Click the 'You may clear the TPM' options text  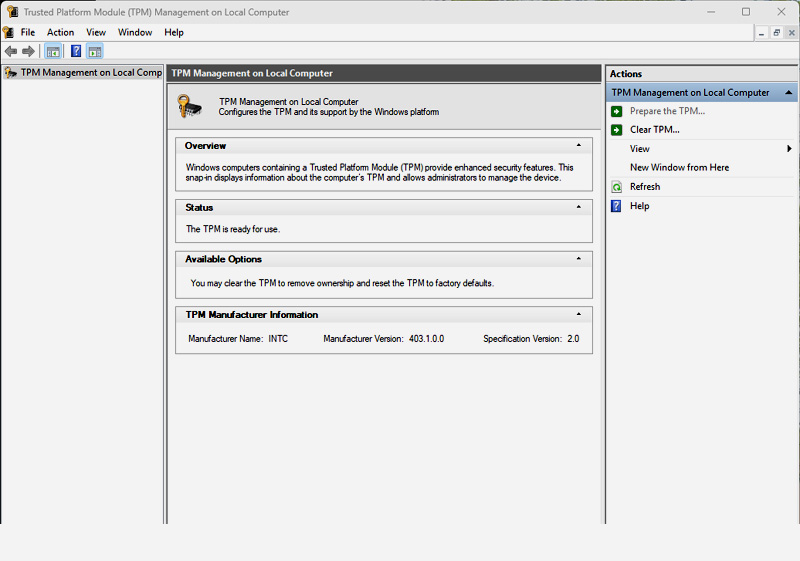tap(342, 283)
